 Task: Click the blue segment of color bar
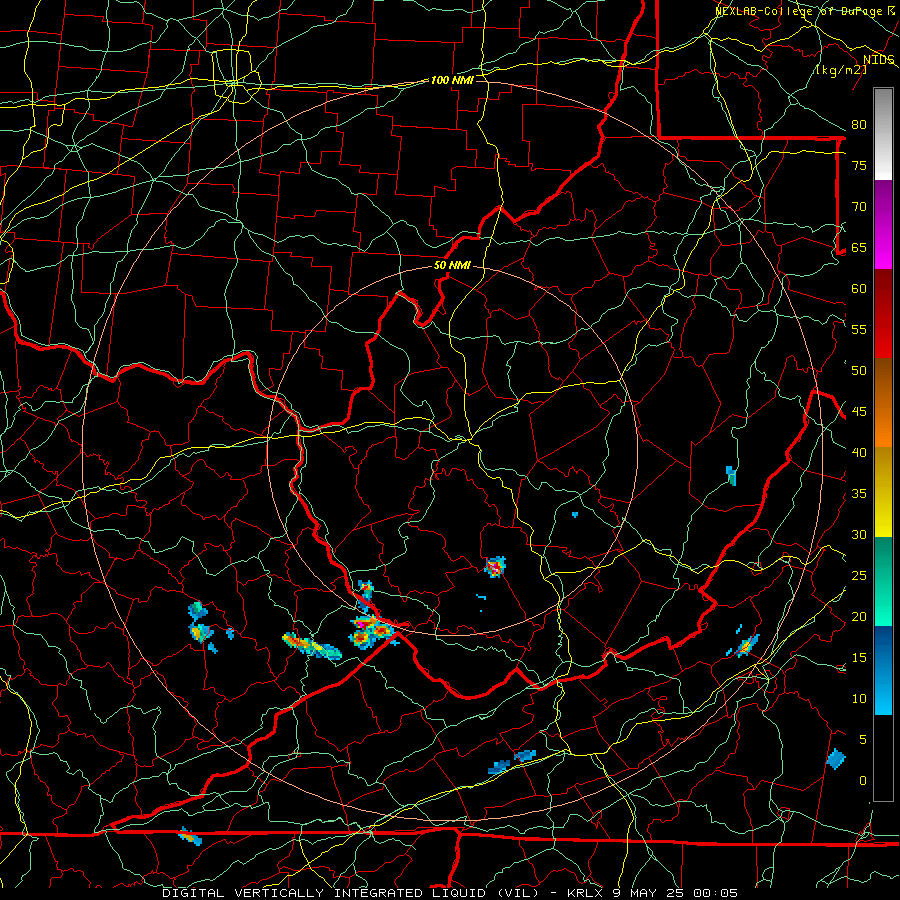883,670
